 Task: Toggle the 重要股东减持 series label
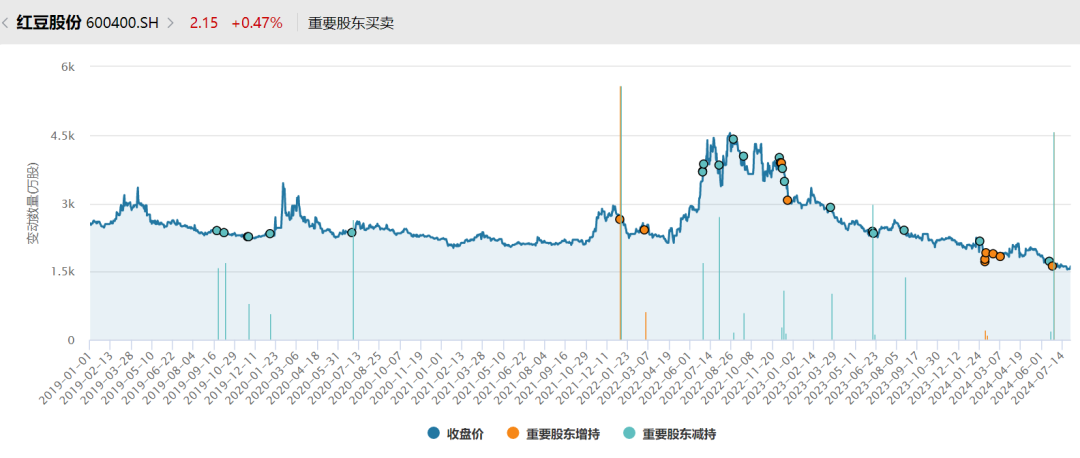(678, 434)
